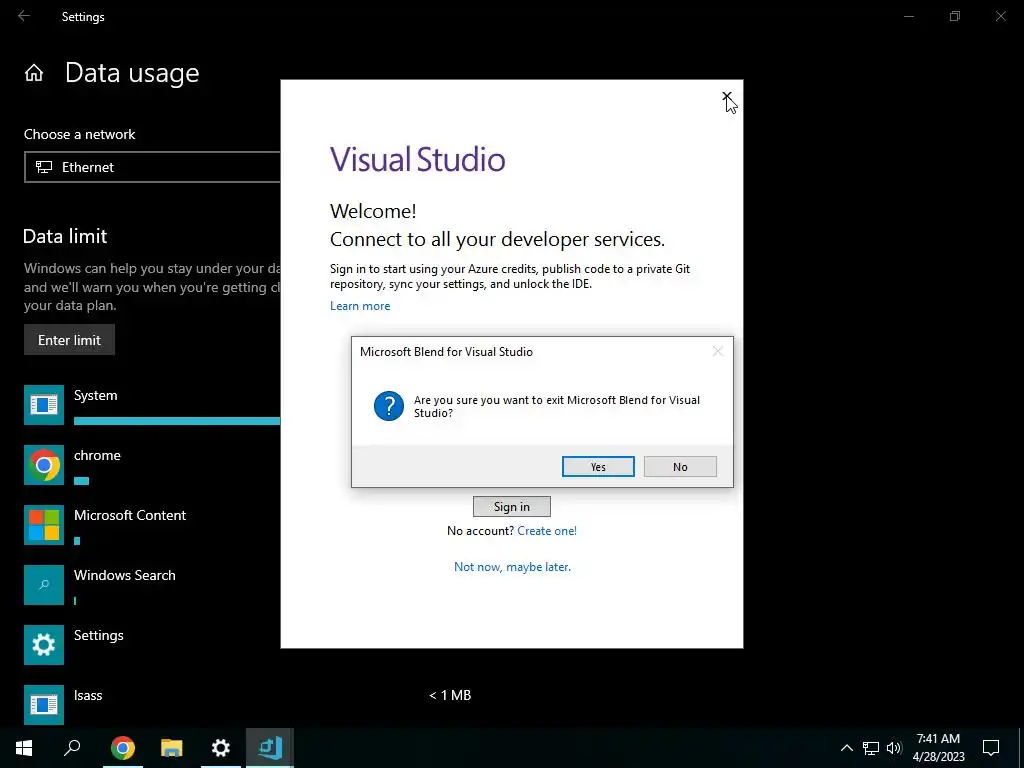Viewport: 1024px width, 768px height.
Task: Open the Create one! account link
Action: [547, 530]
